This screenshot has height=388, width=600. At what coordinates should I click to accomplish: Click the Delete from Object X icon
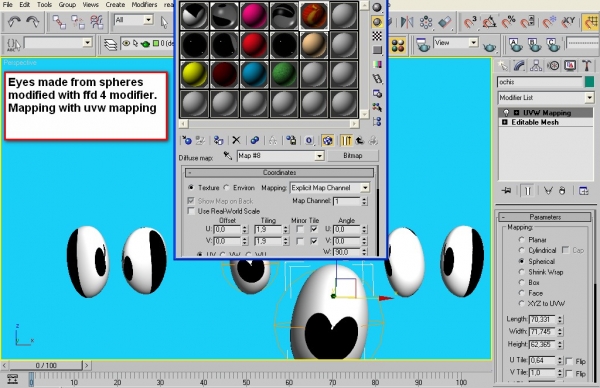point(236,140)
